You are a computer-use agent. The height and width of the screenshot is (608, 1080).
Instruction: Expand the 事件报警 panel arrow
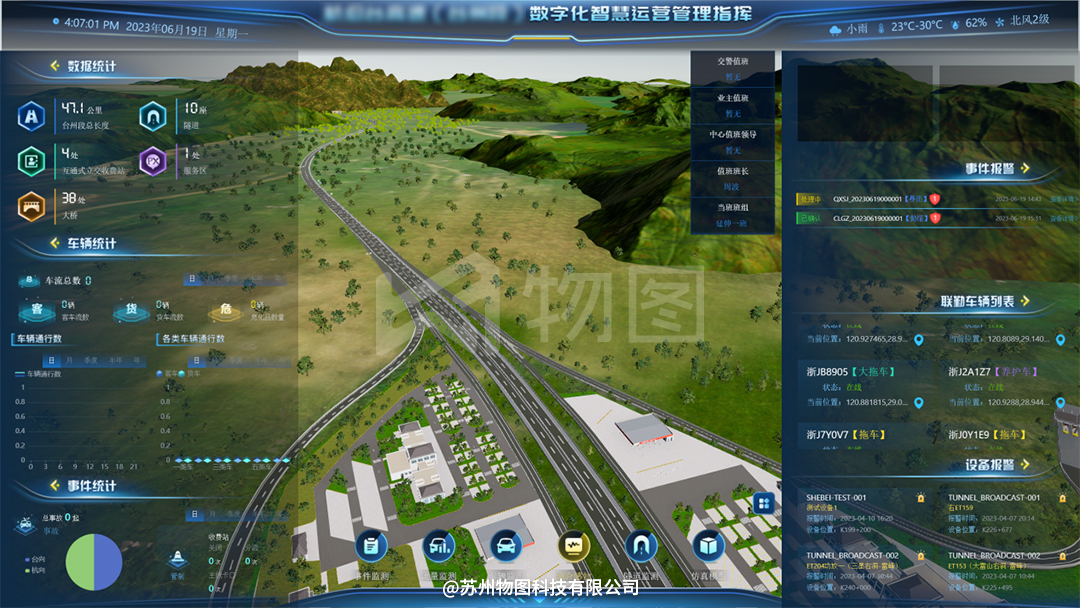click(x=1025, y=169)
